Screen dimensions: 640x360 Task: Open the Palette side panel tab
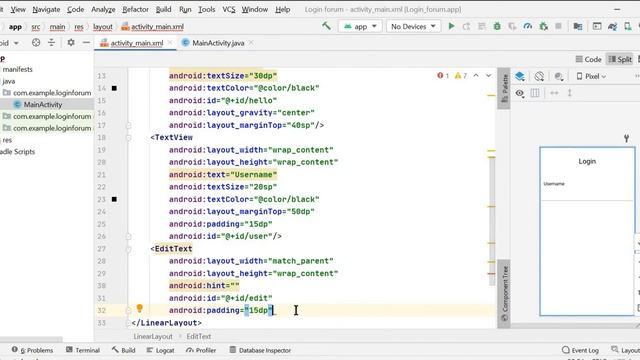click(504, 88)
